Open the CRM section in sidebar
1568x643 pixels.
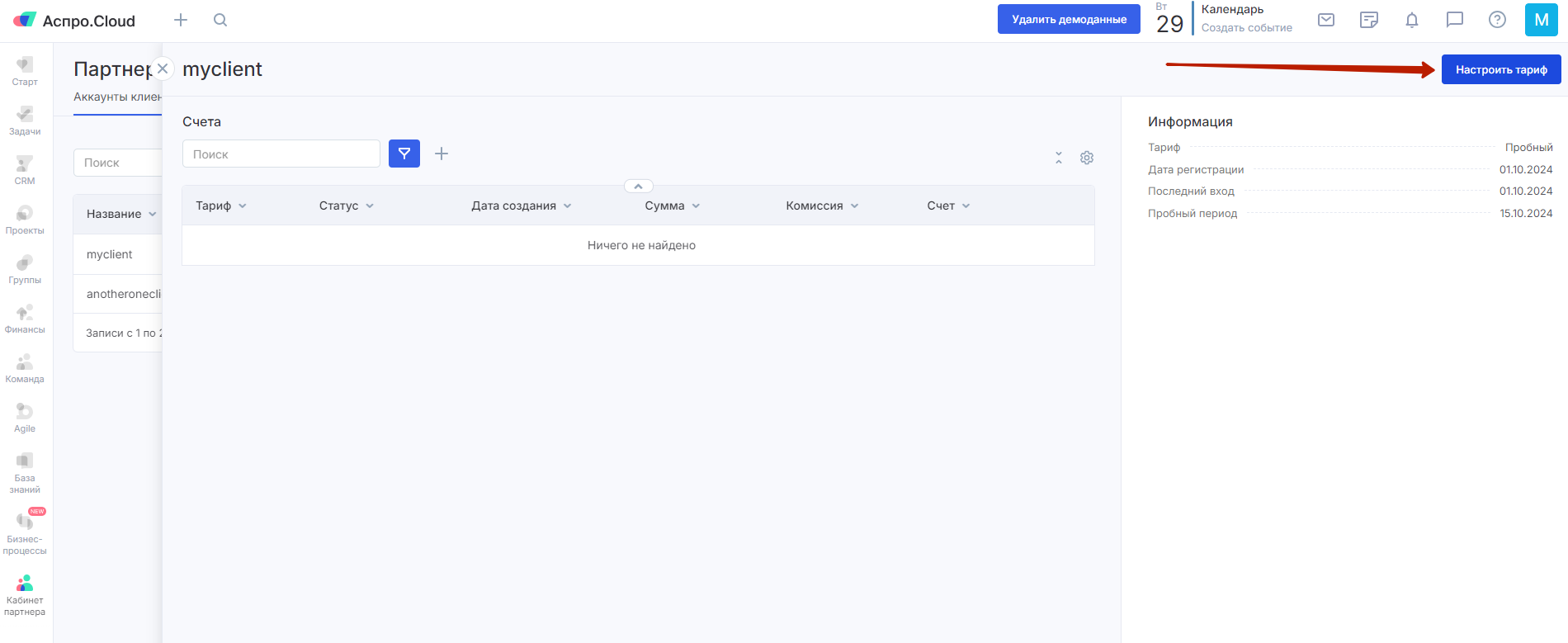click(25, 170)
